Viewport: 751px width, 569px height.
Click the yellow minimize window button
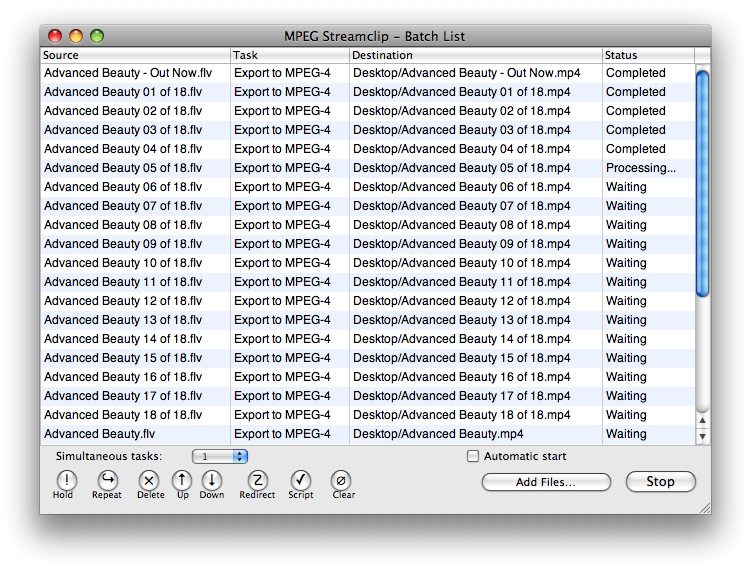pyautogui.click(x=76, y=36)
